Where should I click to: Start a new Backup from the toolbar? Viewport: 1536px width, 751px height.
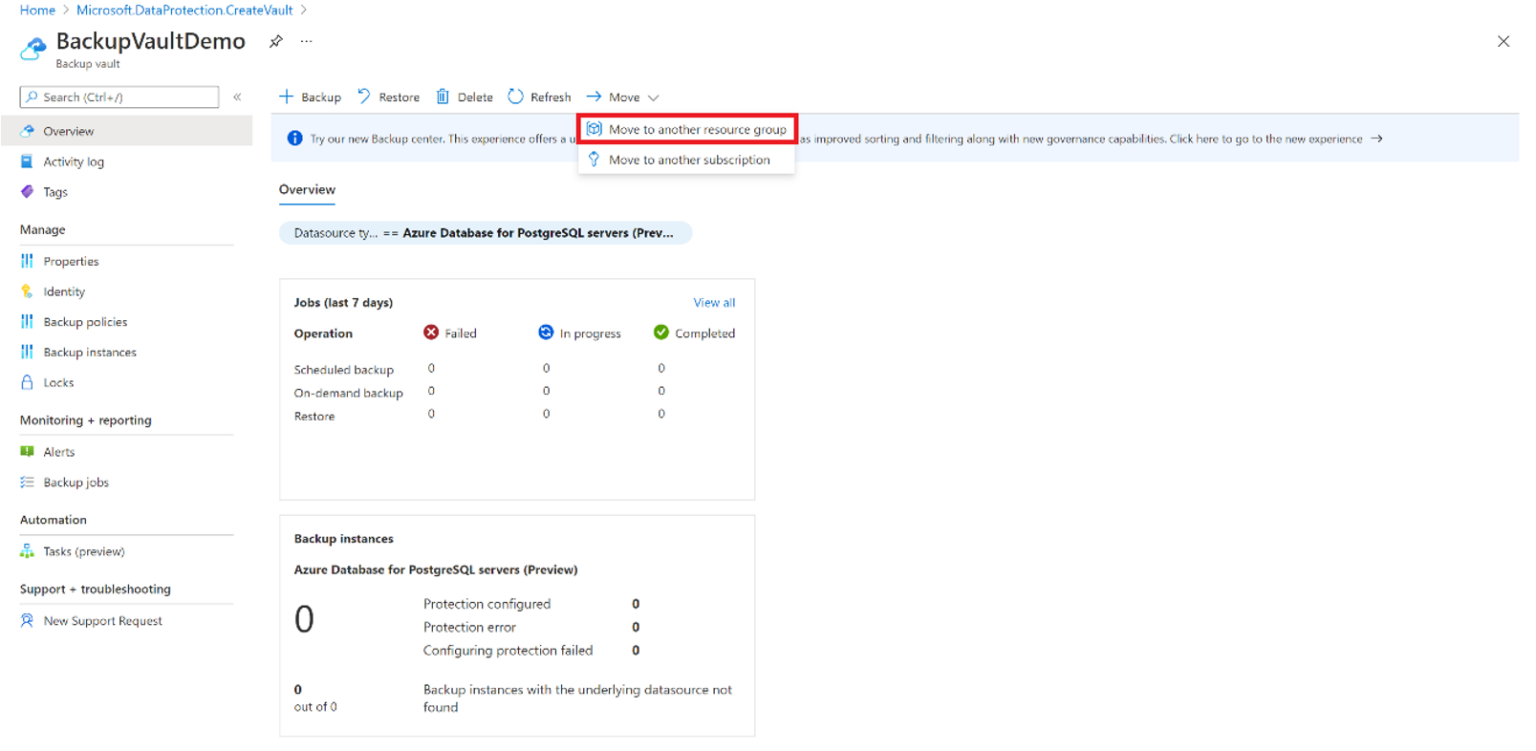coord(310,96)
